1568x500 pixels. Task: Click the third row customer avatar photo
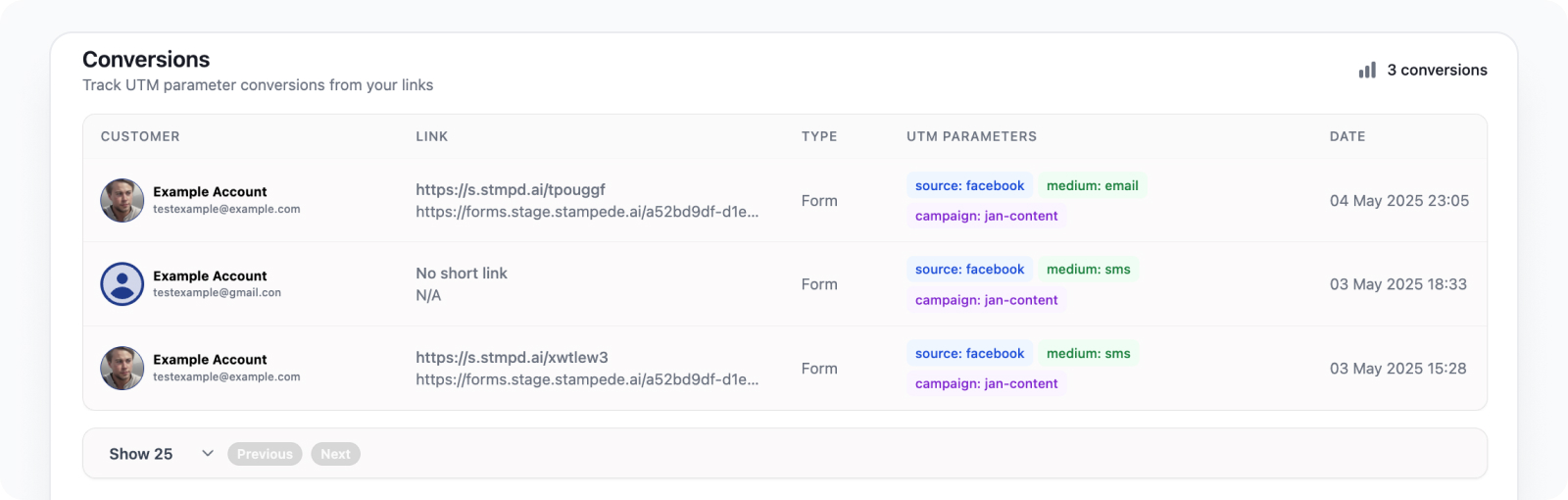coord(122,368)
